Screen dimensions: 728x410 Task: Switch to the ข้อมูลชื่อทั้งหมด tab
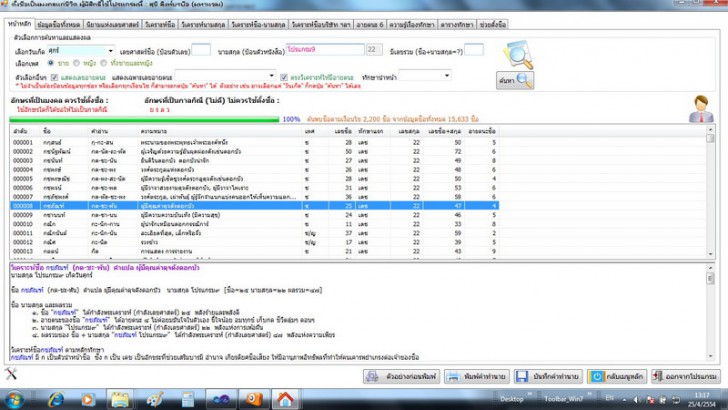click(x=58, y=24)
